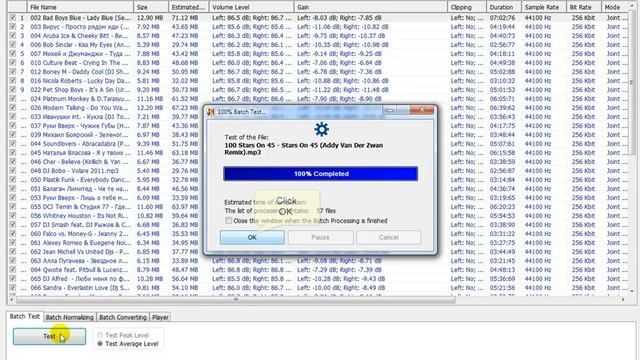
Task: Select file '065 DJ Alfred' row
Action: tap(80, 279)
